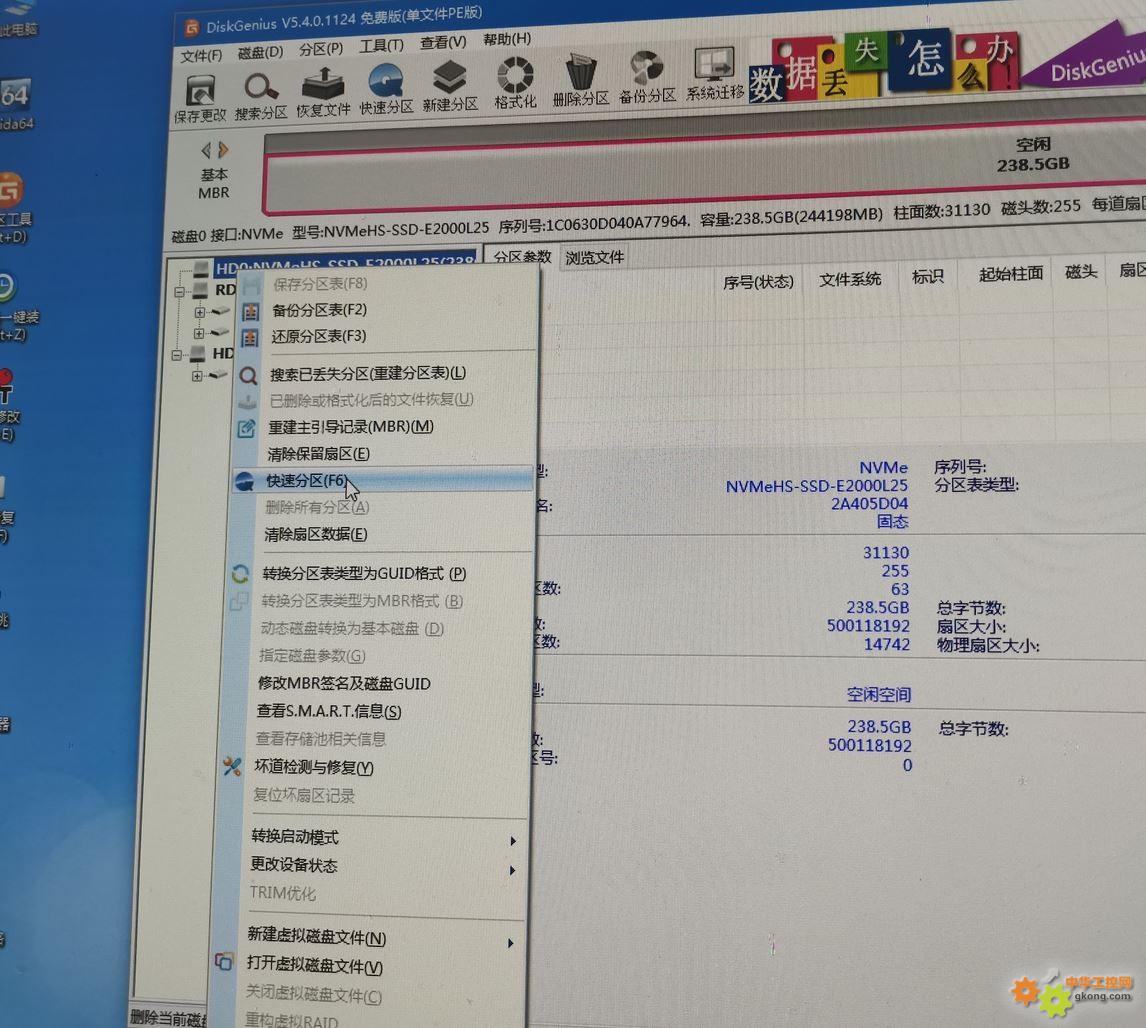
Task: Choose 还原分区表(F3) menu entry
Action: pos(319,336)
